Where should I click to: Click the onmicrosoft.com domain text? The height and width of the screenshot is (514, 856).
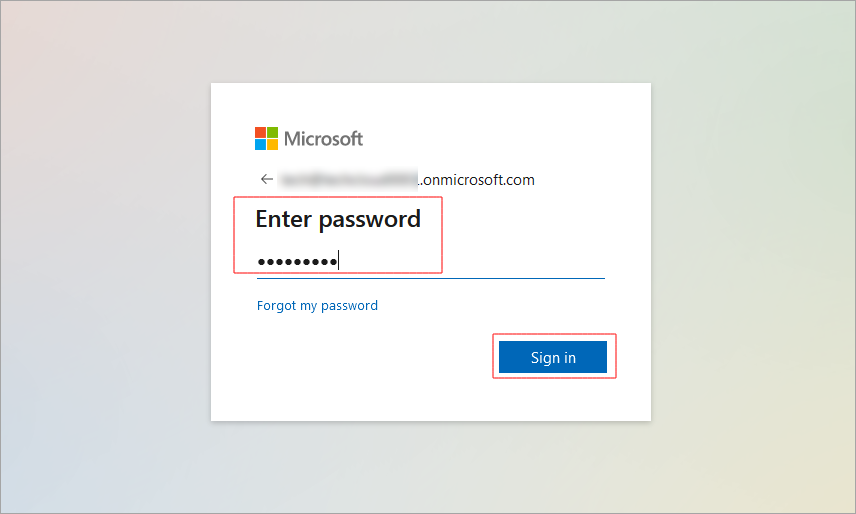tap(478, 180)
